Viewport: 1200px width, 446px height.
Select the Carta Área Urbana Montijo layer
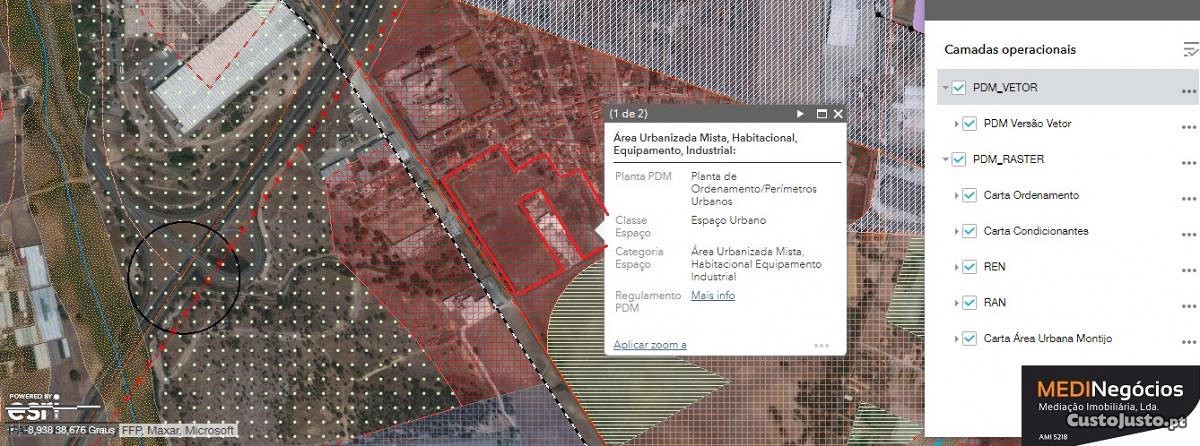pyautogui.click(x=1047, y=339)
